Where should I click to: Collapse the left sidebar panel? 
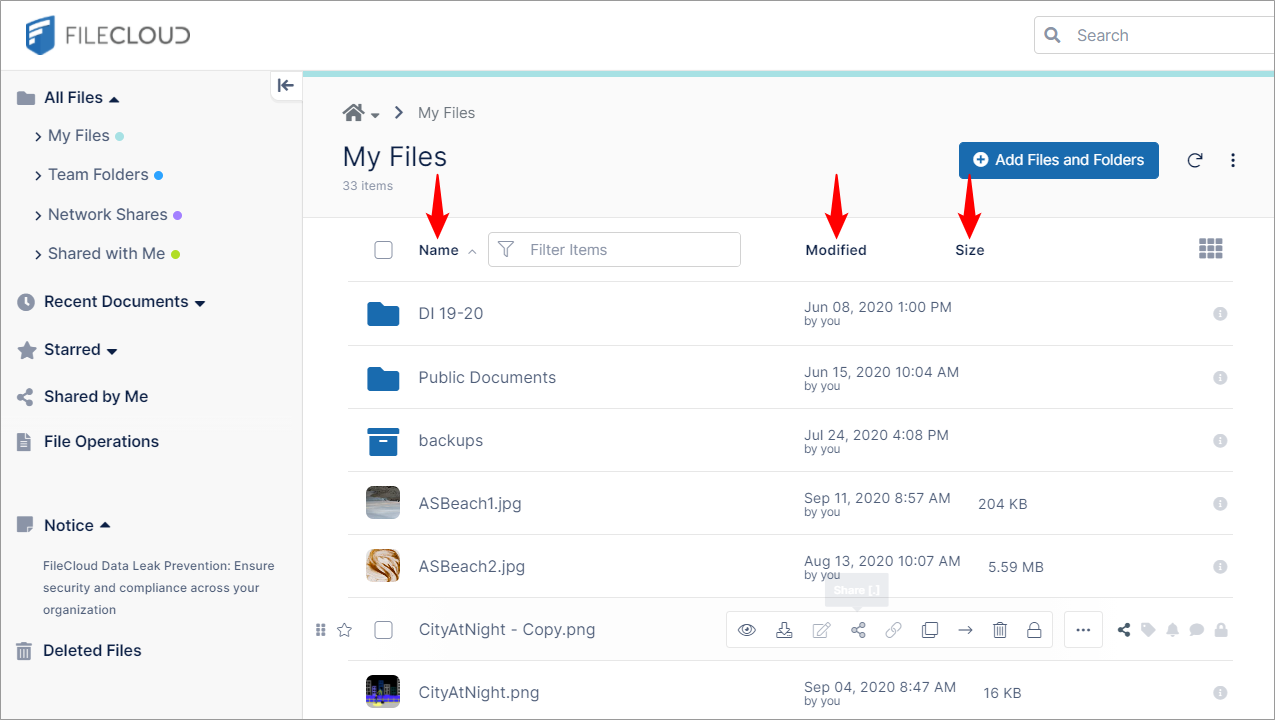[286, 86]
